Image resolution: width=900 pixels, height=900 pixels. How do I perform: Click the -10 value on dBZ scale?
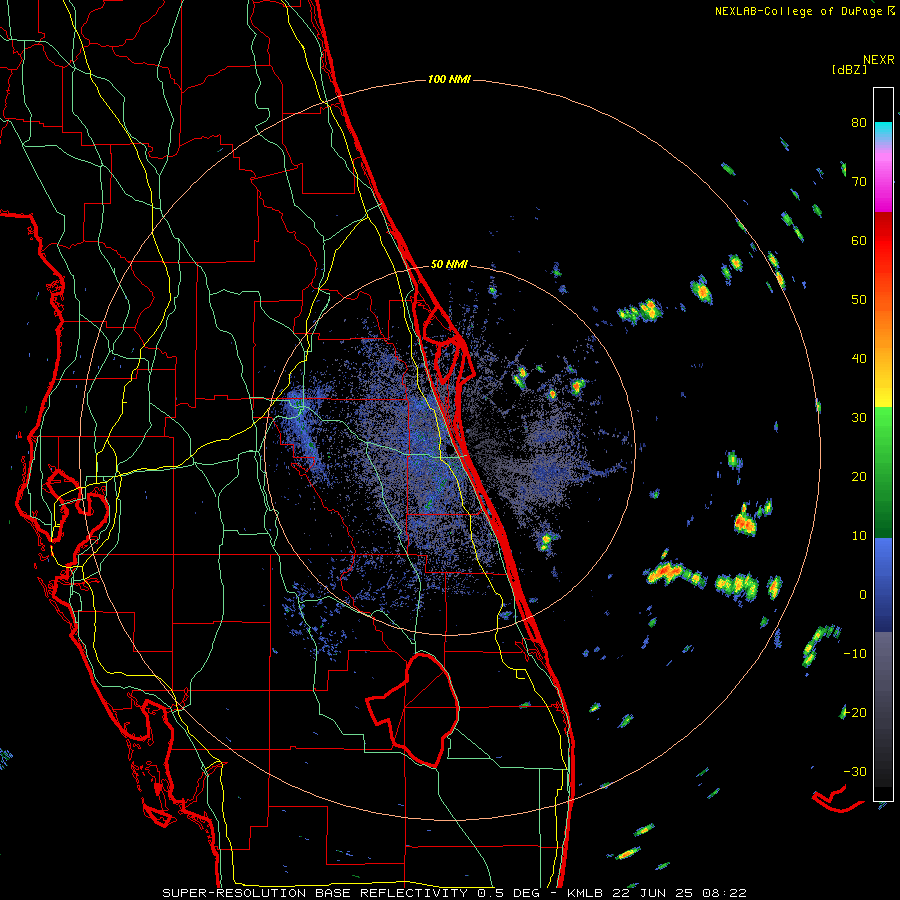(855, 654)
